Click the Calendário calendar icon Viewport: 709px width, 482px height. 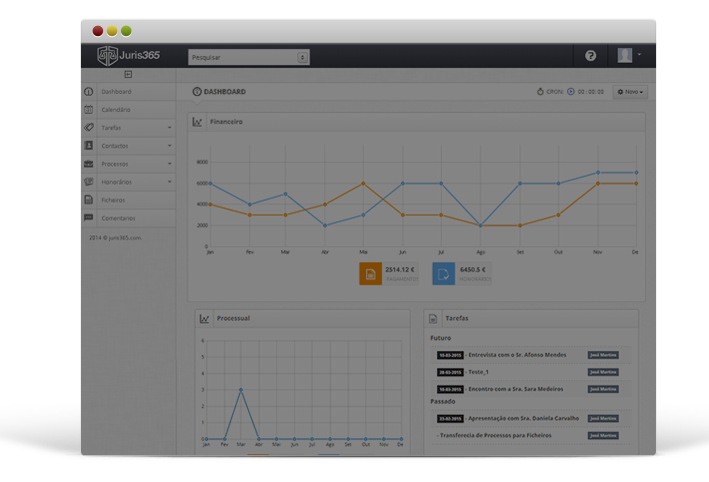(x=89, y=110)
